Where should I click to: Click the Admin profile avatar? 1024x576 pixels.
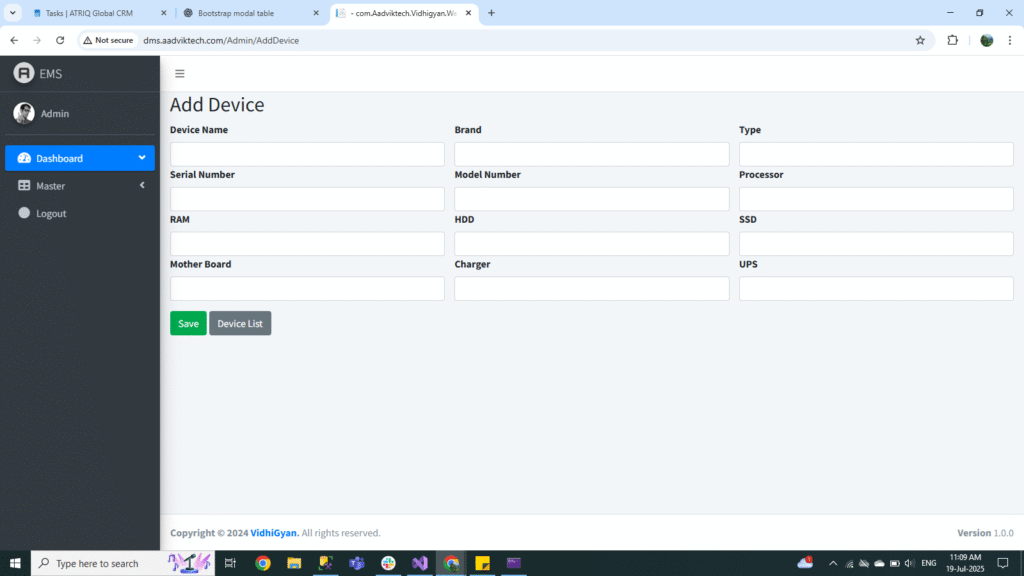click(24, 113)
